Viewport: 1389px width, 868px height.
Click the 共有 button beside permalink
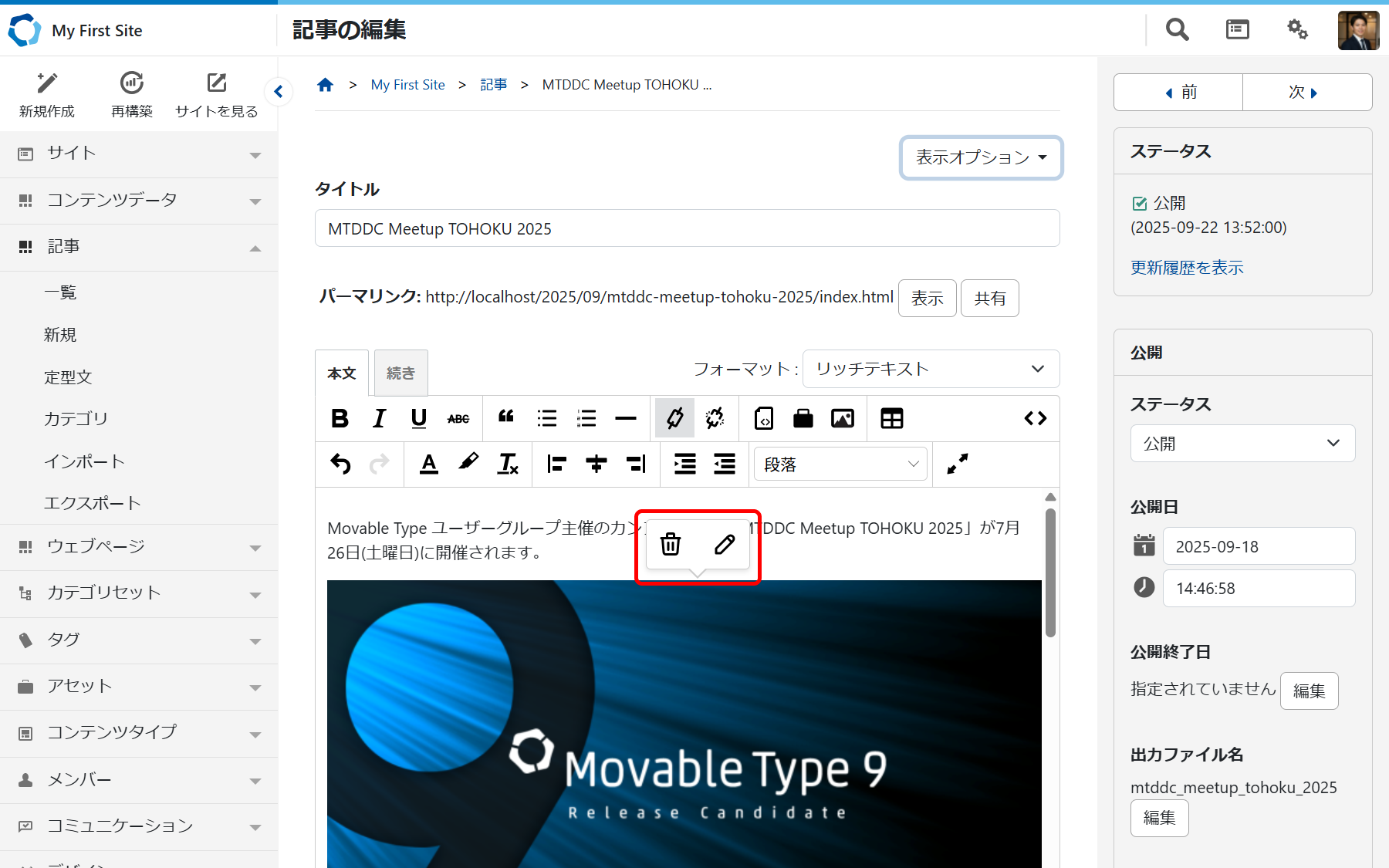coord(989,299)
